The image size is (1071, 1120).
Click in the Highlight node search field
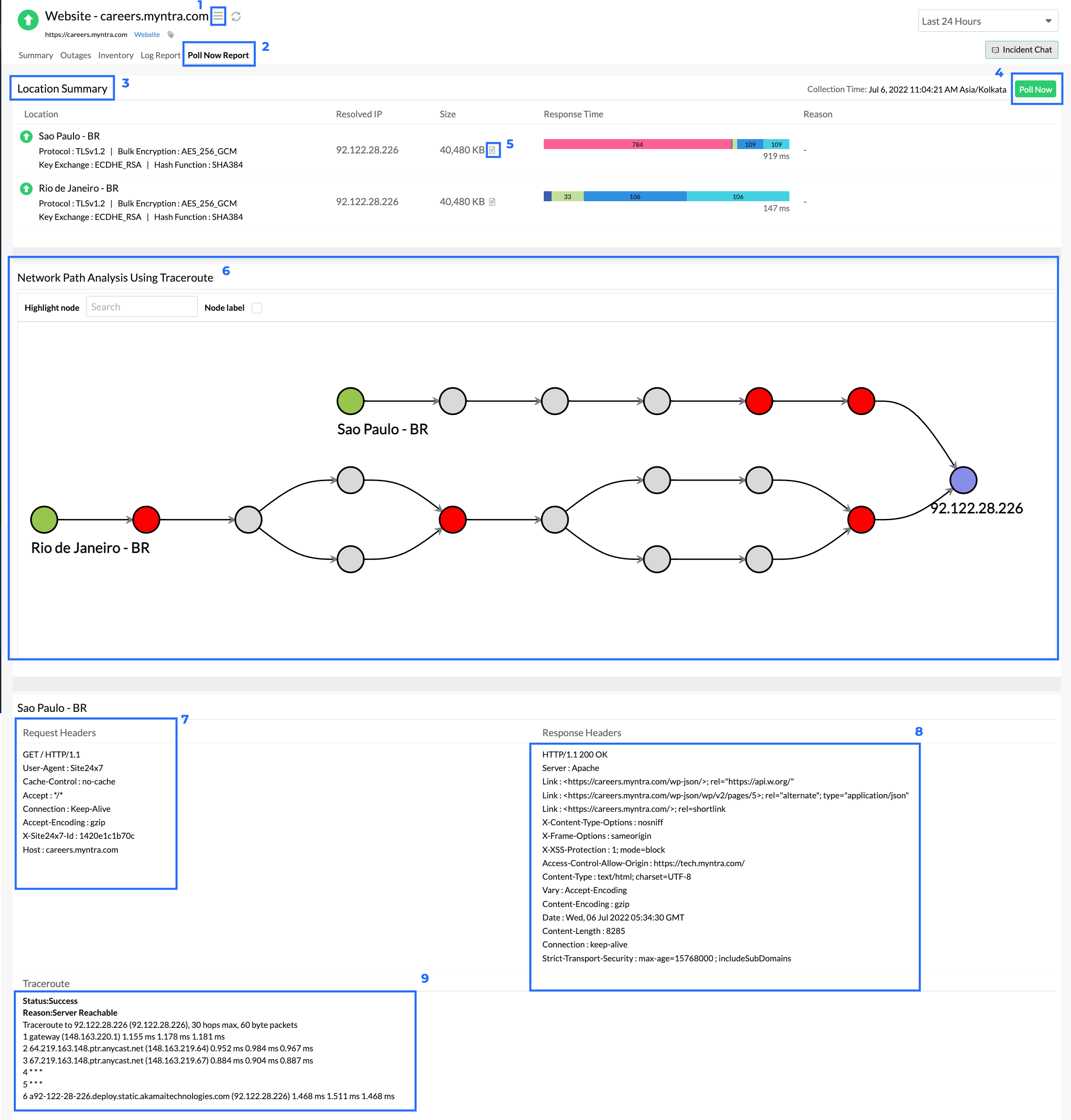click(142, 307)
